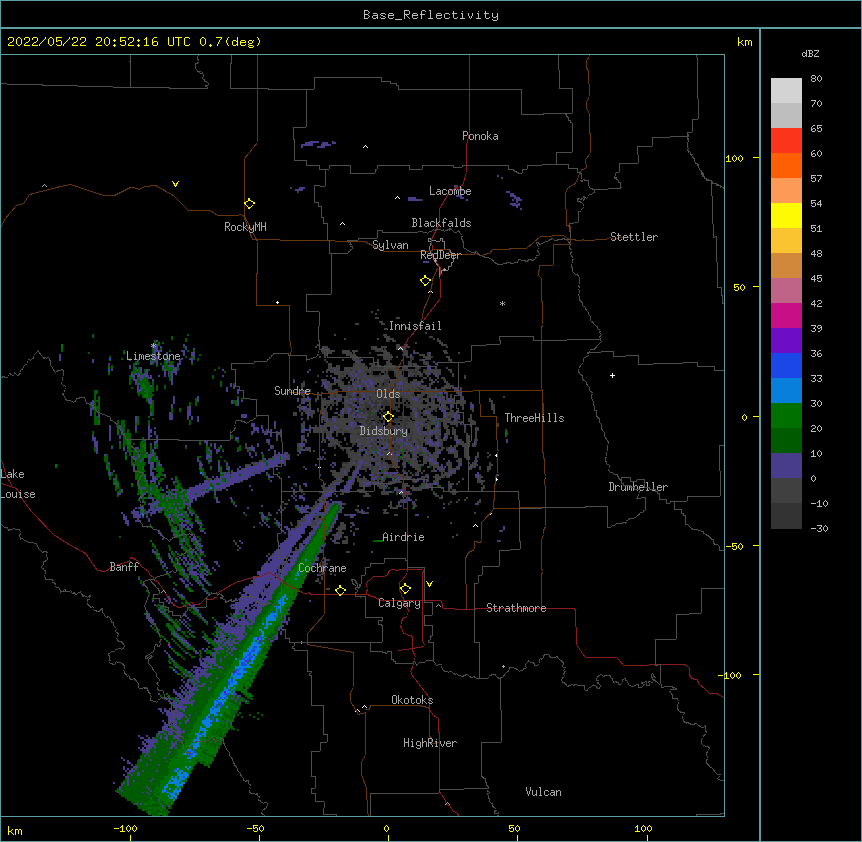The width and height of the screenshot is (862, 842).
Task: Click the red swatch for 65 dBZ
Action: [x=786, y=141]
